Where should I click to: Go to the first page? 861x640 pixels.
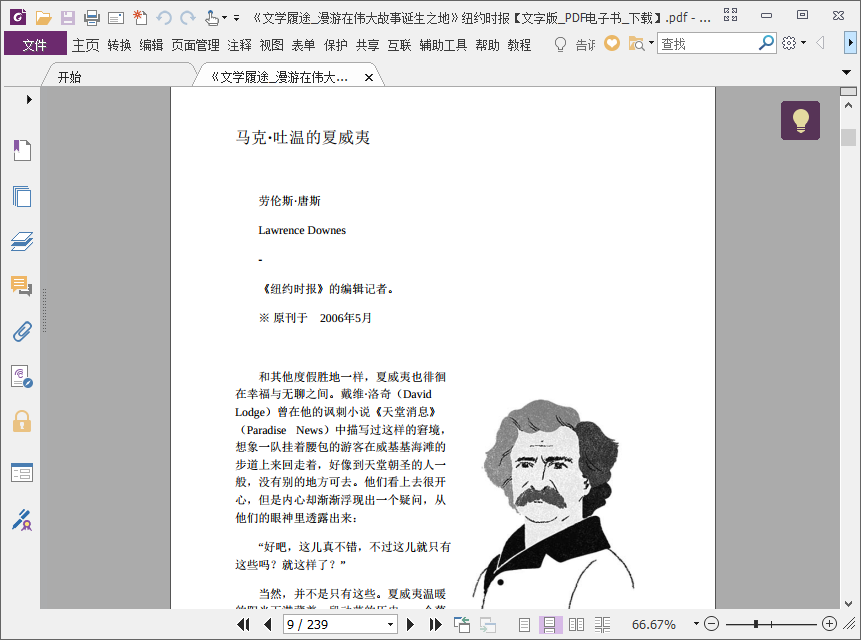(x=243, y=624)
